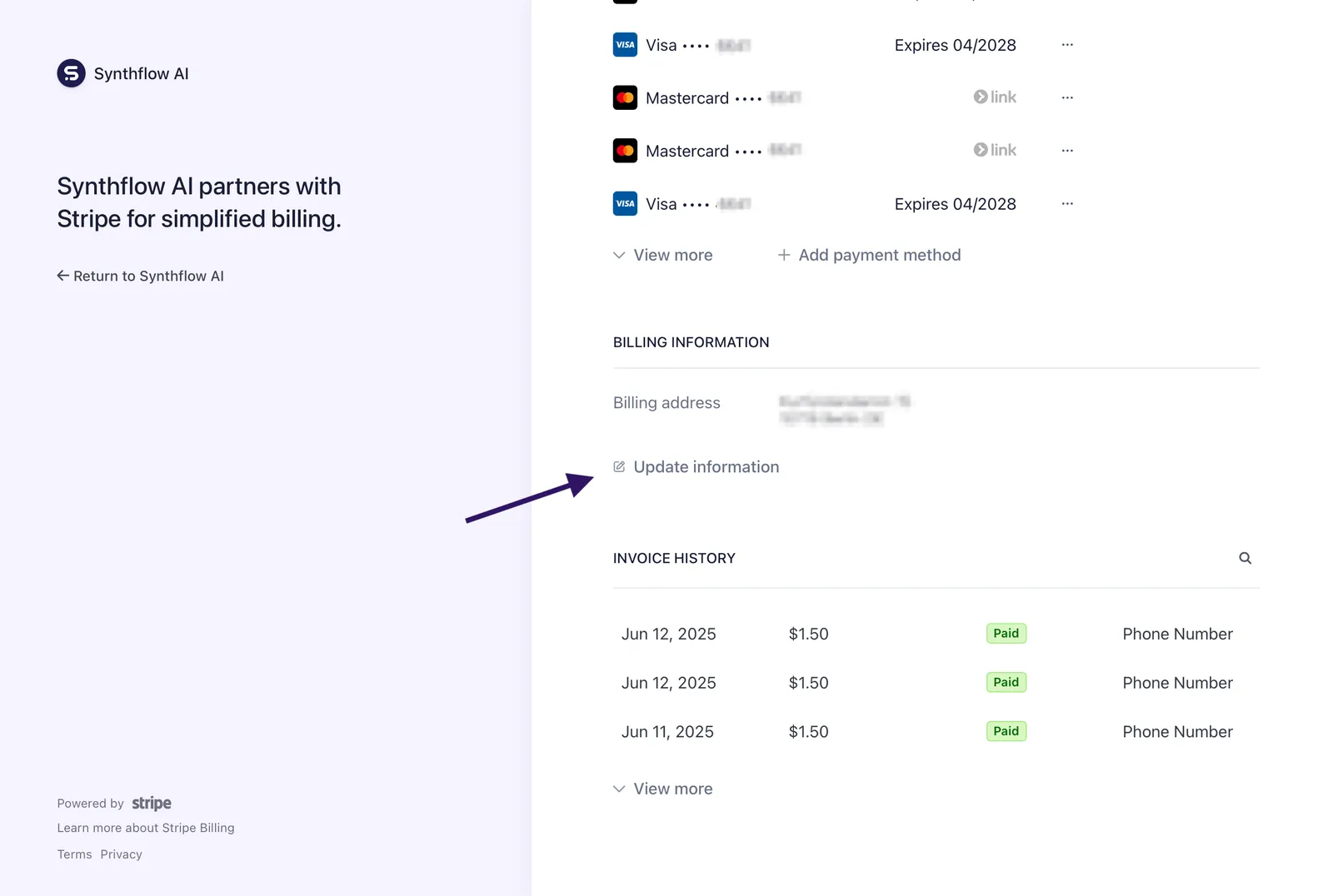The height and width of the screenshot is (896, 1333).
Task: Click the Synthflow AI brand name text
Action: click(x=142, y=73)
